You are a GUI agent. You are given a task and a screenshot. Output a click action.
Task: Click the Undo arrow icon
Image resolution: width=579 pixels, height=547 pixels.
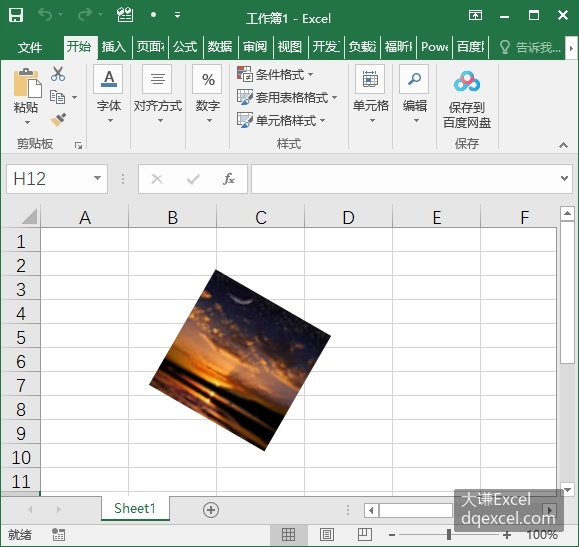tap(45, 15)
